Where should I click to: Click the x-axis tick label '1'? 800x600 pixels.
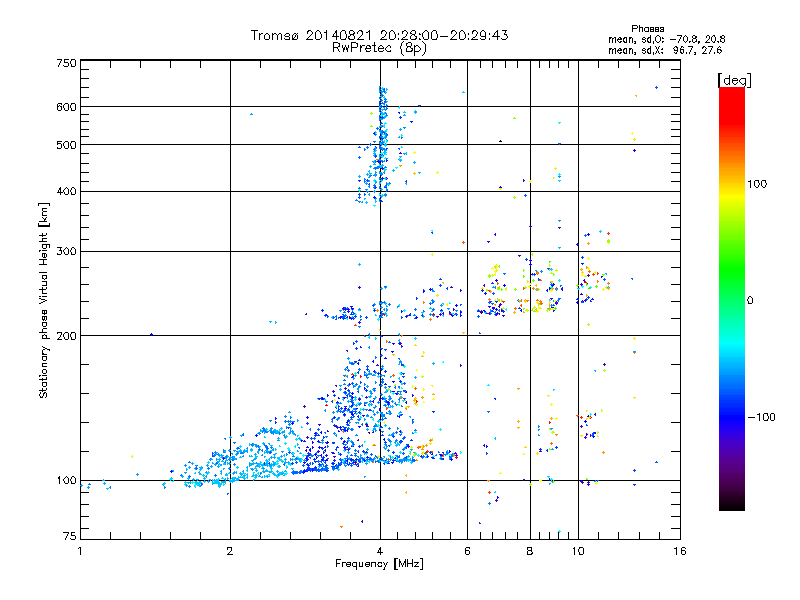click(80, 551)
